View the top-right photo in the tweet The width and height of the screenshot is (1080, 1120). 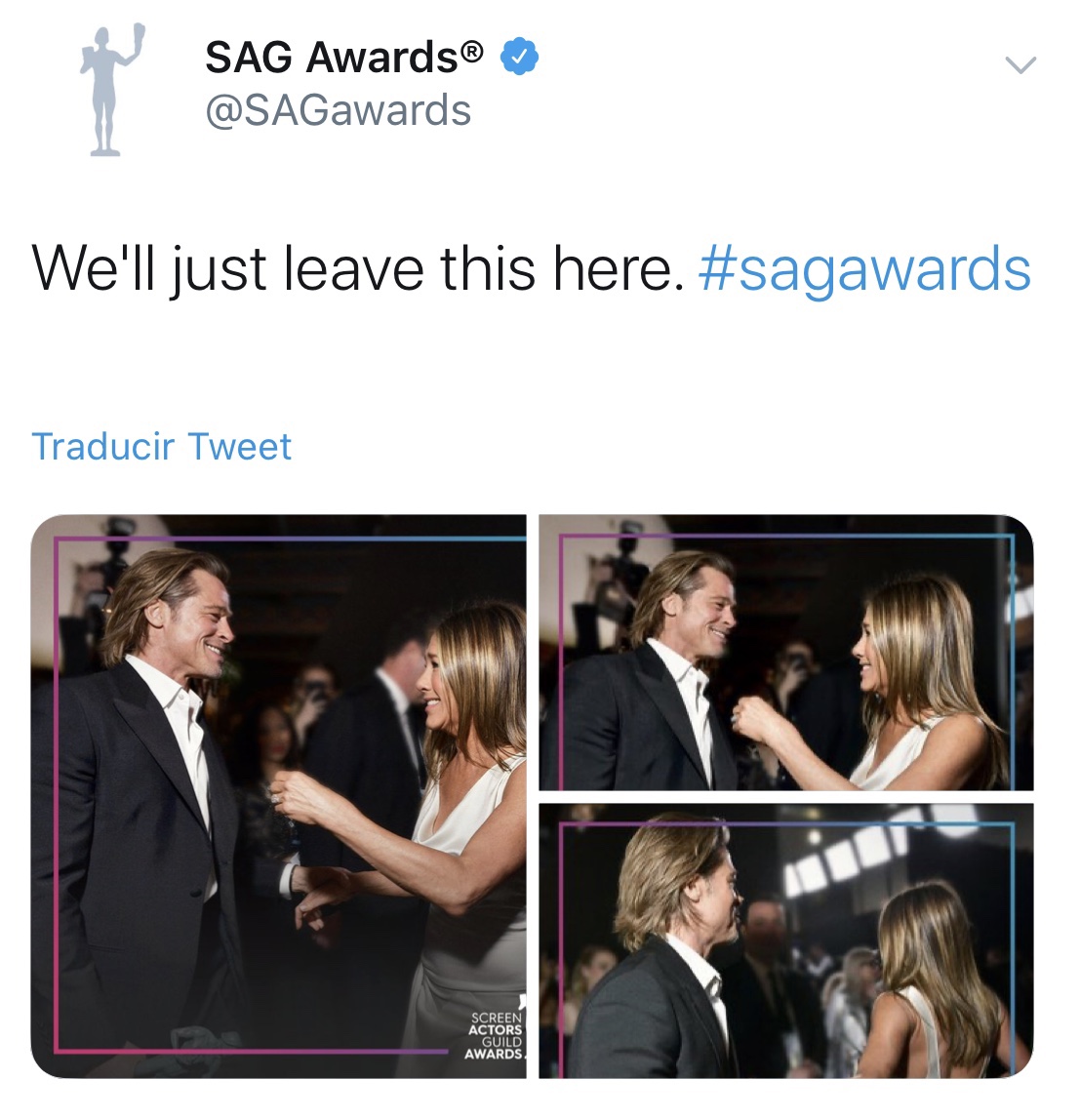tap(786, 652)
